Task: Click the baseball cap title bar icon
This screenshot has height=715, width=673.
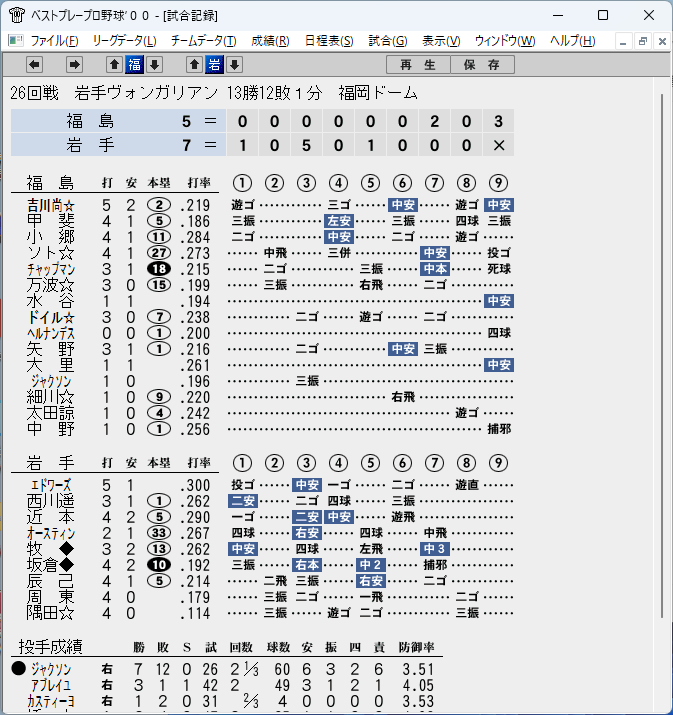Action: [x=16, y=15]
